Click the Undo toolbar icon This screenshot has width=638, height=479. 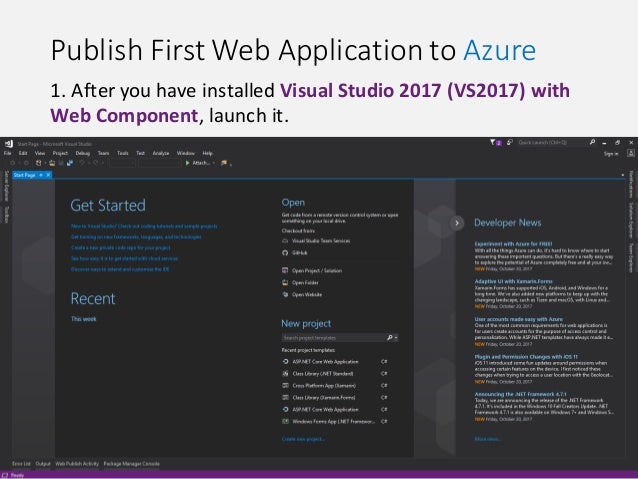click(x=82, y=163)
